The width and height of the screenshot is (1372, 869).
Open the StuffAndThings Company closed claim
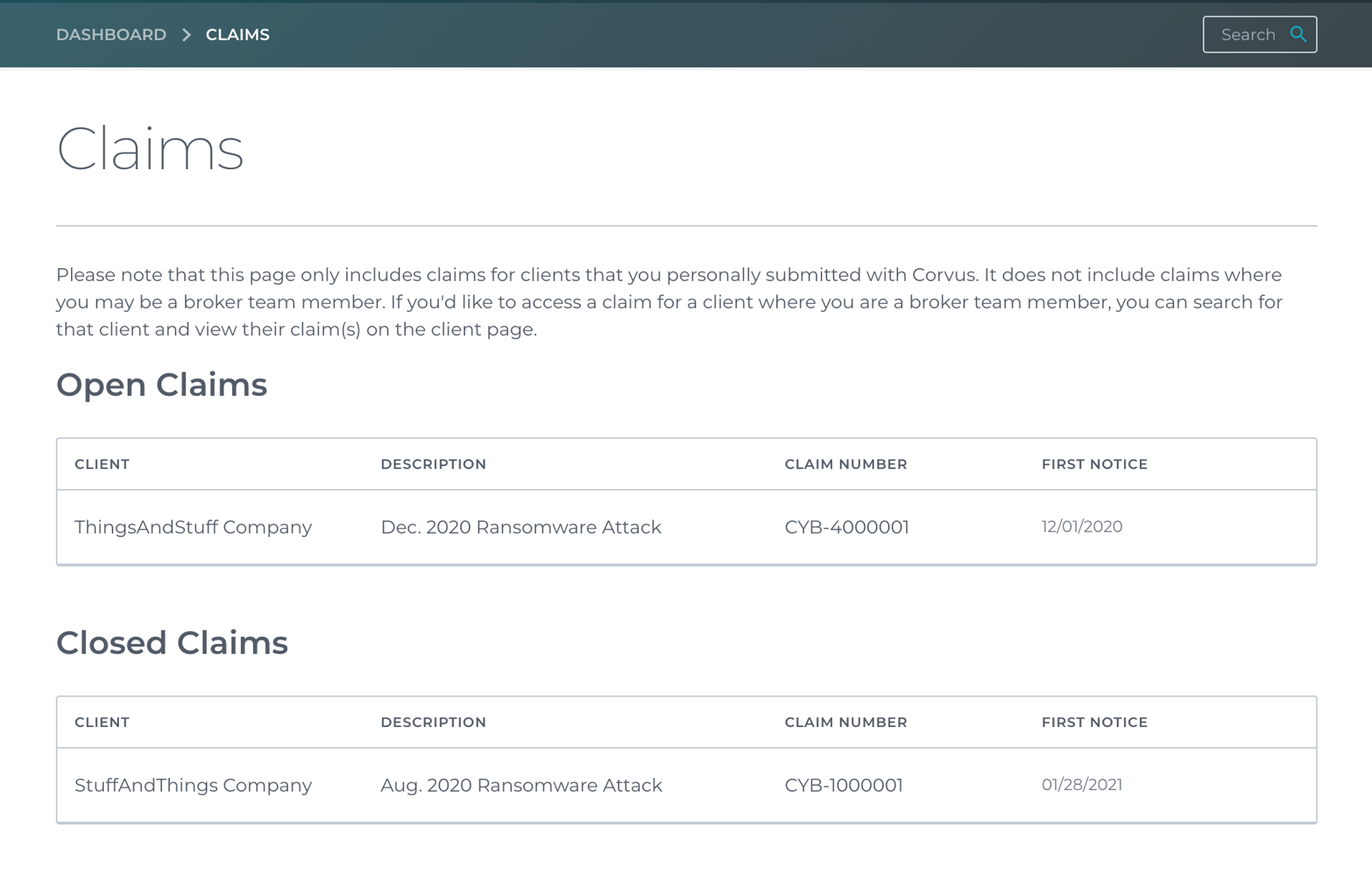click(193, 785)
